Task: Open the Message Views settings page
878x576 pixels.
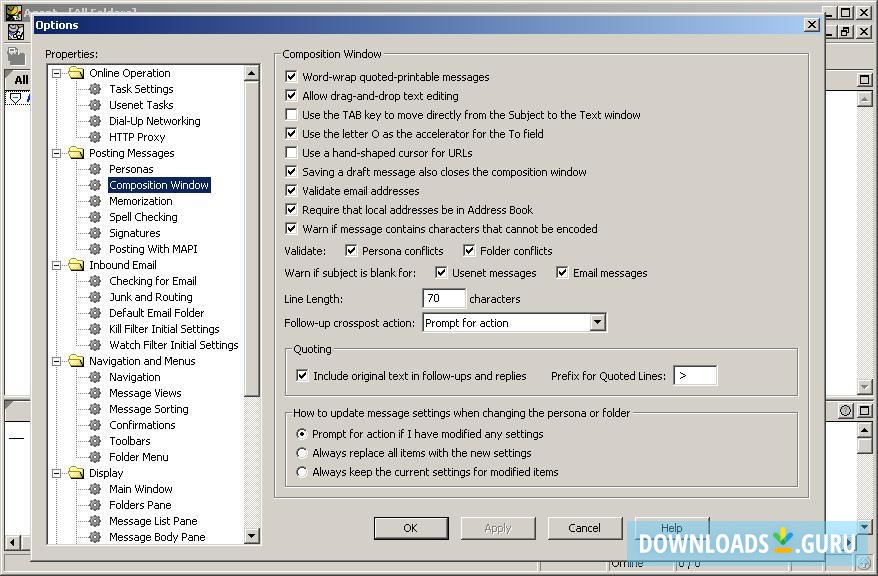Action: 145,393
